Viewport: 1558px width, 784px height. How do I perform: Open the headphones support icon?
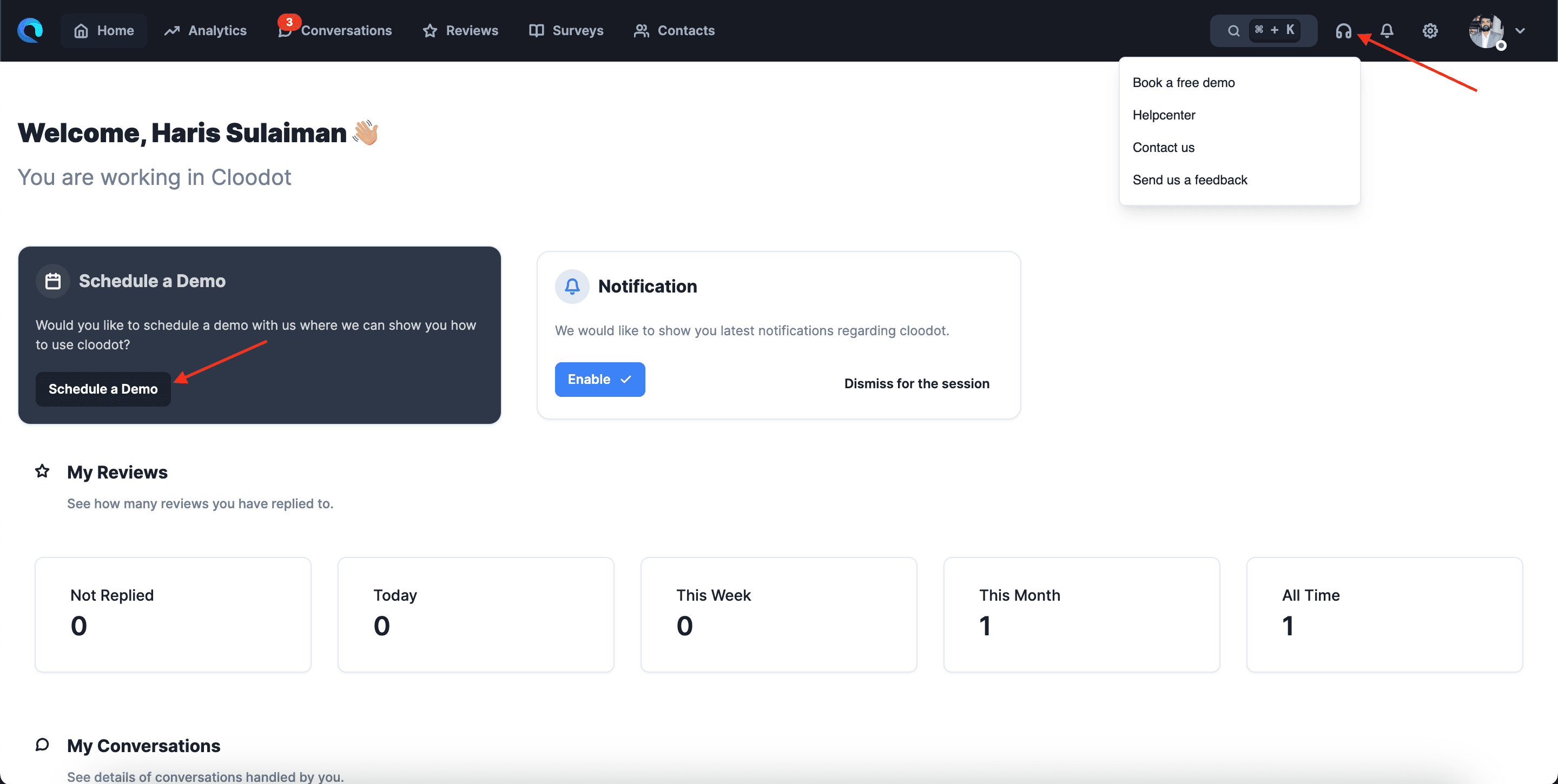pos(1343,30)
